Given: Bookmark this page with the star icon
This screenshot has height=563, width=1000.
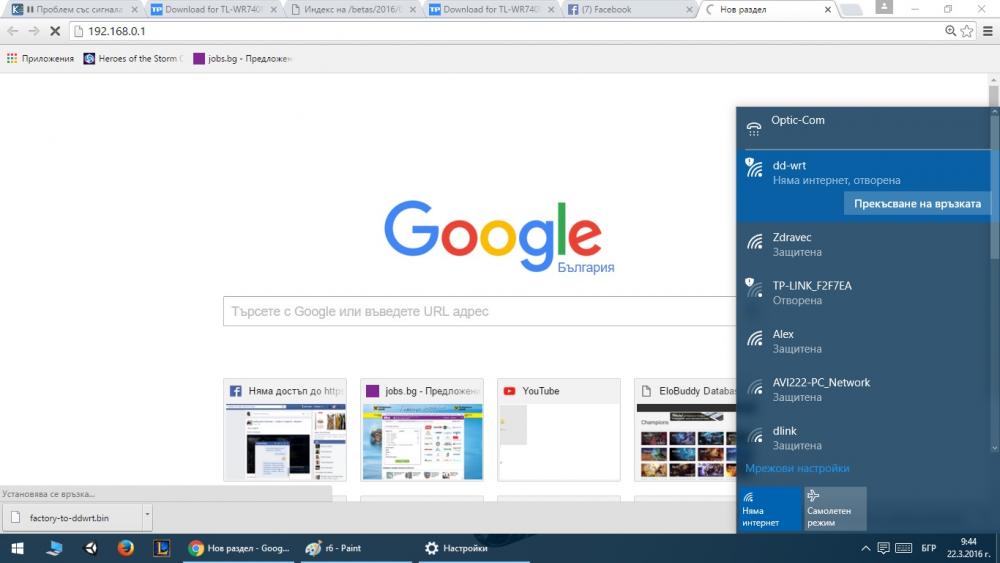Looking at the screenshot, I should 967,31.
